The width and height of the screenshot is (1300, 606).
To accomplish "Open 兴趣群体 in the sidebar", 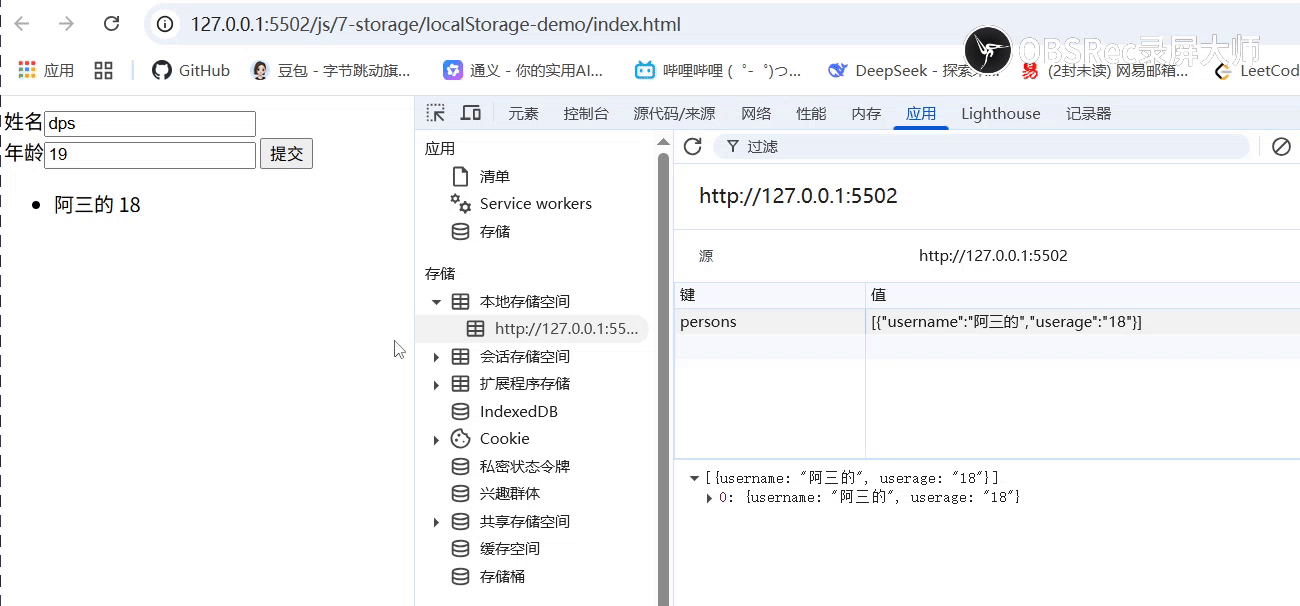I will point(509,494).
